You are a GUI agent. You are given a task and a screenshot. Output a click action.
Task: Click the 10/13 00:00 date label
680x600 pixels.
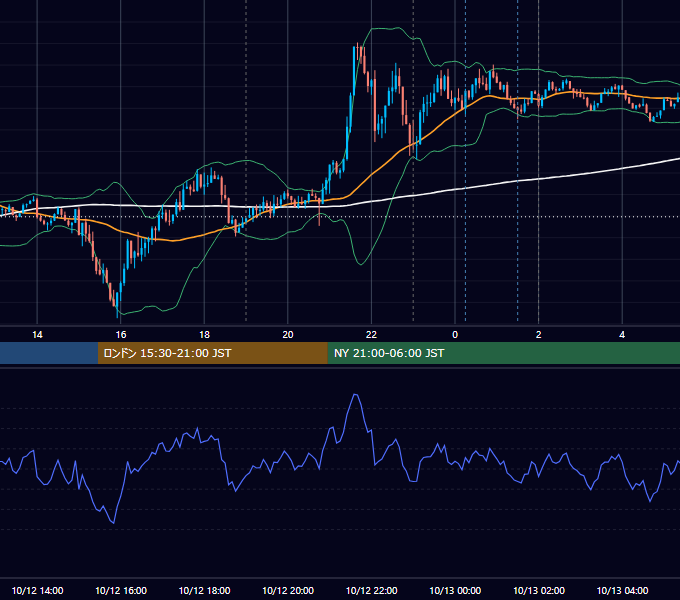click(455, 590)
